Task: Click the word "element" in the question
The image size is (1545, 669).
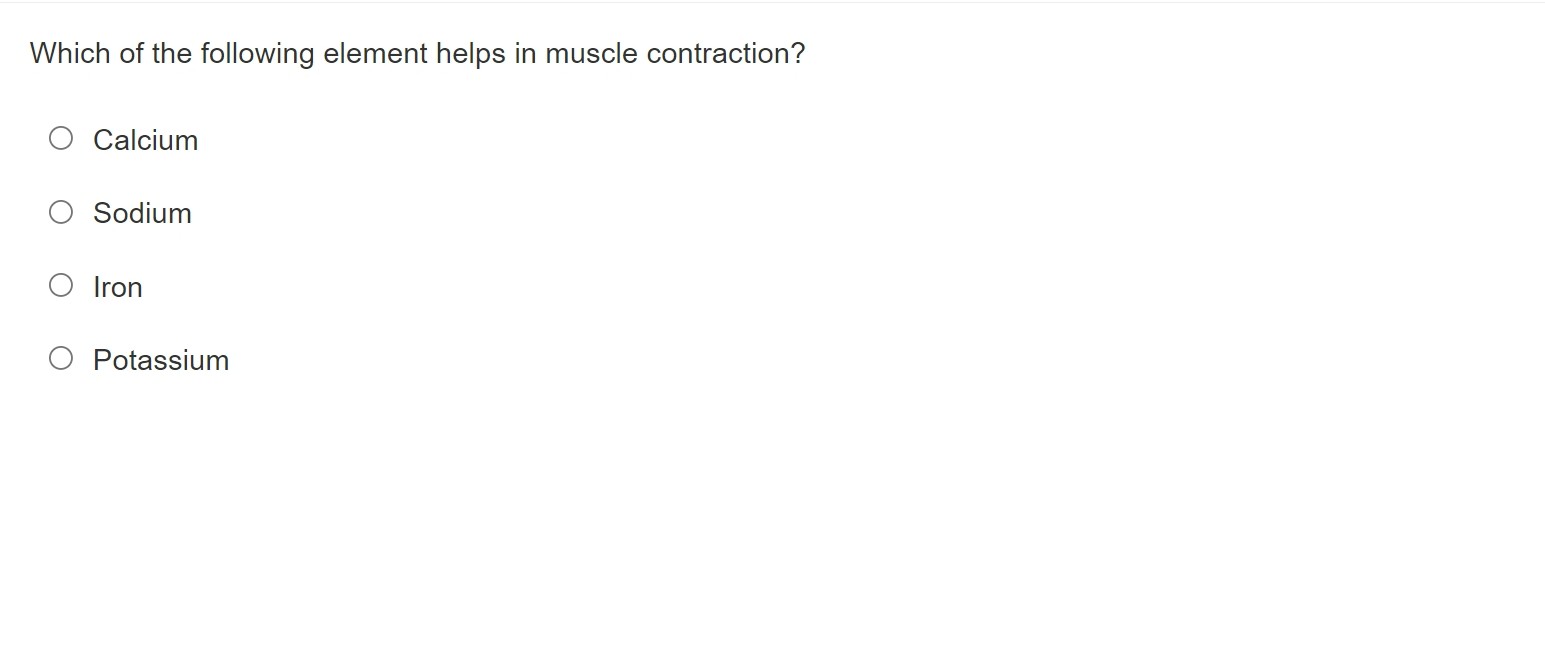Action: tap(375, 54)
